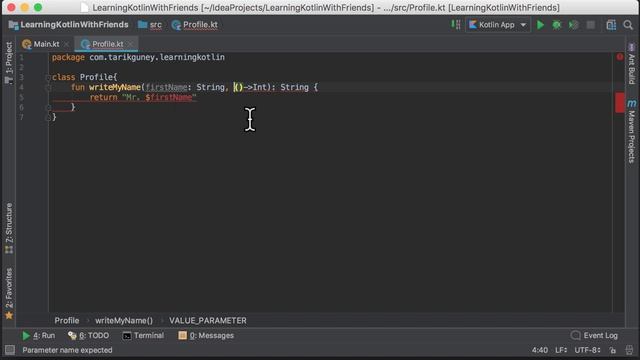The height and width of the screenshot is (360, 640).
Task: Click writeMyName() in bottom breadcrumb
Action: coord(124,321)
